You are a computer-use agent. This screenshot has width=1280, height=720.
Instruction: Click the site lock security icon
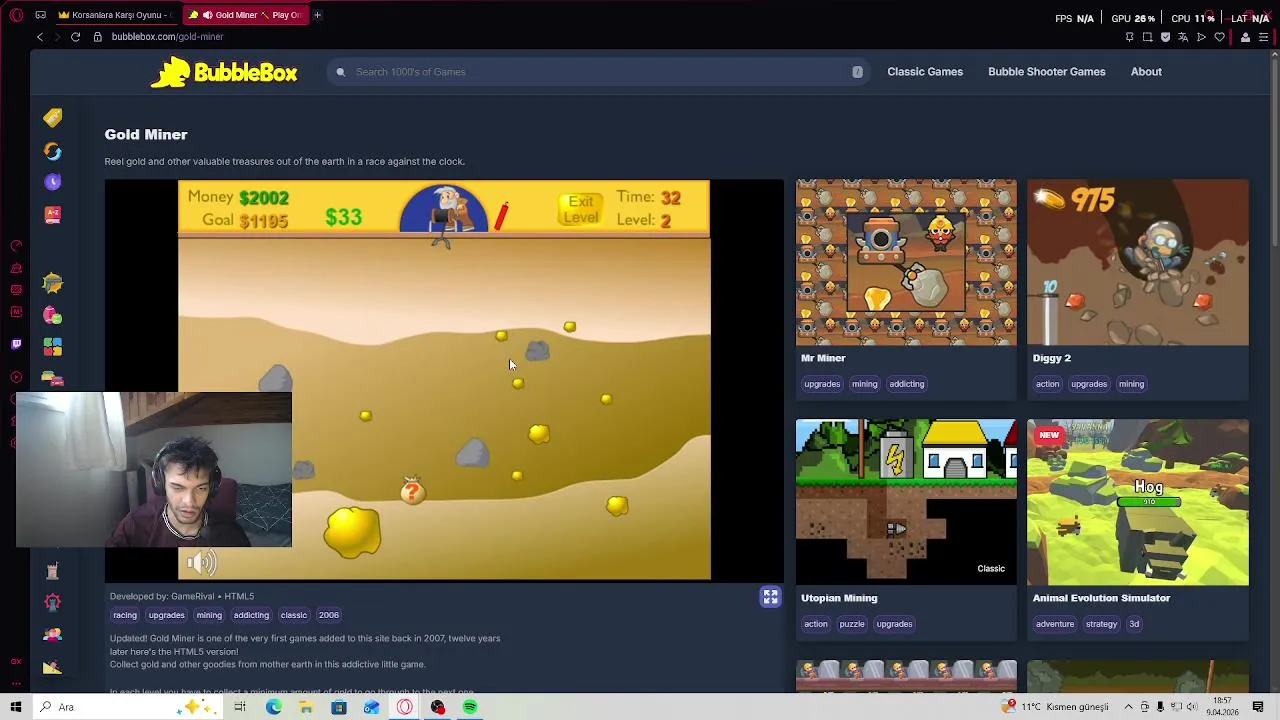97,37
